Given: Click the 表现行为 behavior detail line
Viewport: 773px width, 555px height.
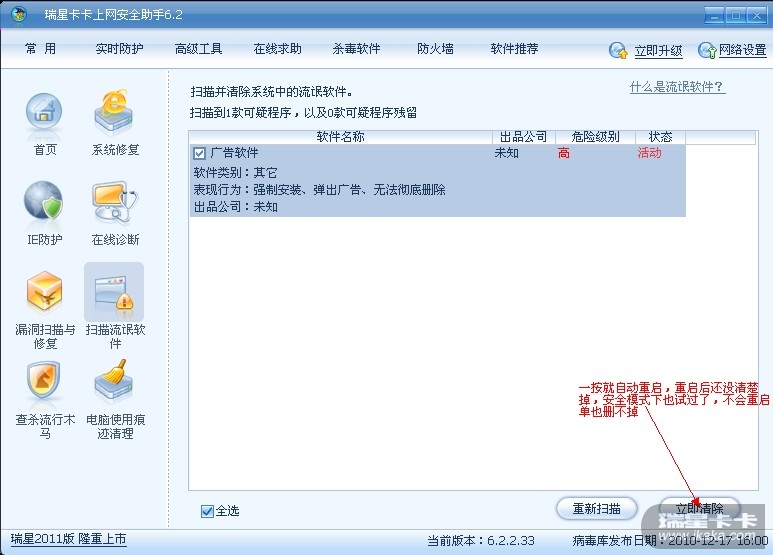Looking at the screenshot, I should click(319, 190).
